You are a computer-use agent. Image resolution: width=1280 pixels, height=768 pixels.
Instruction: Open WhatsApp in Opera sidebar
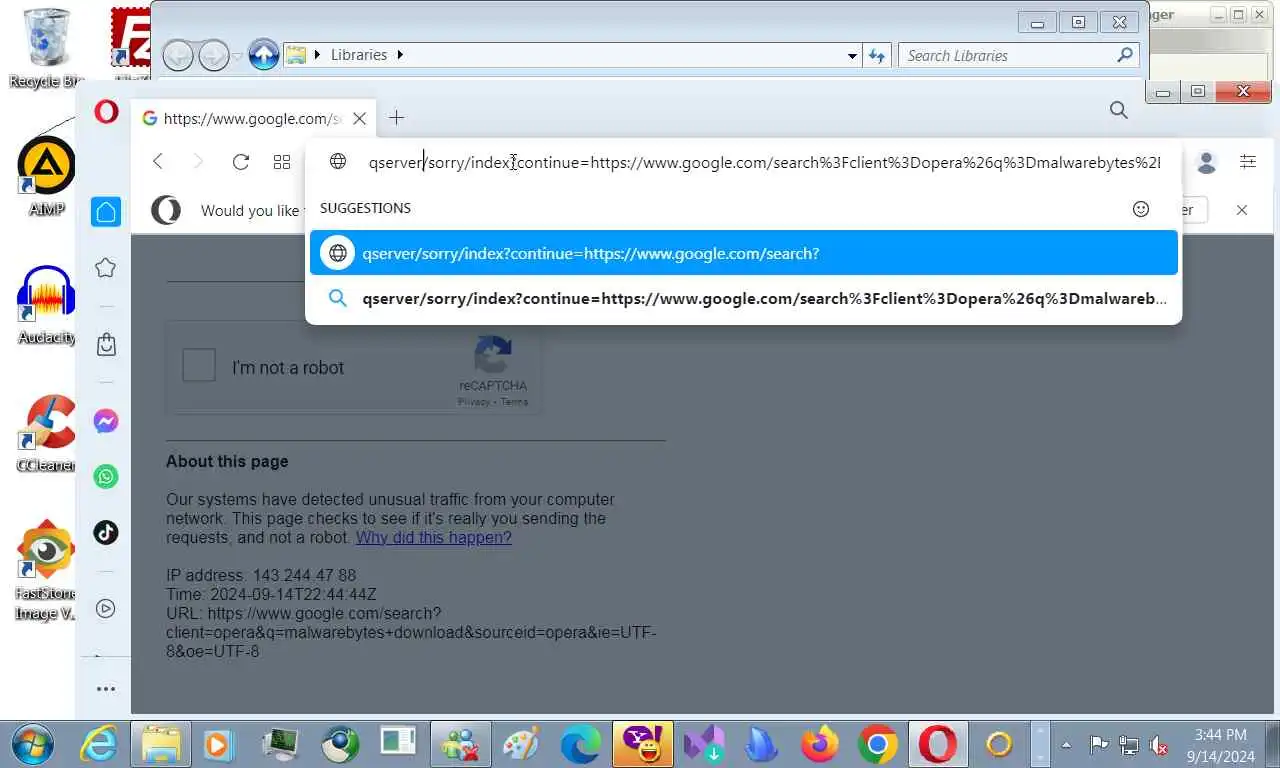tap(106, 476)
